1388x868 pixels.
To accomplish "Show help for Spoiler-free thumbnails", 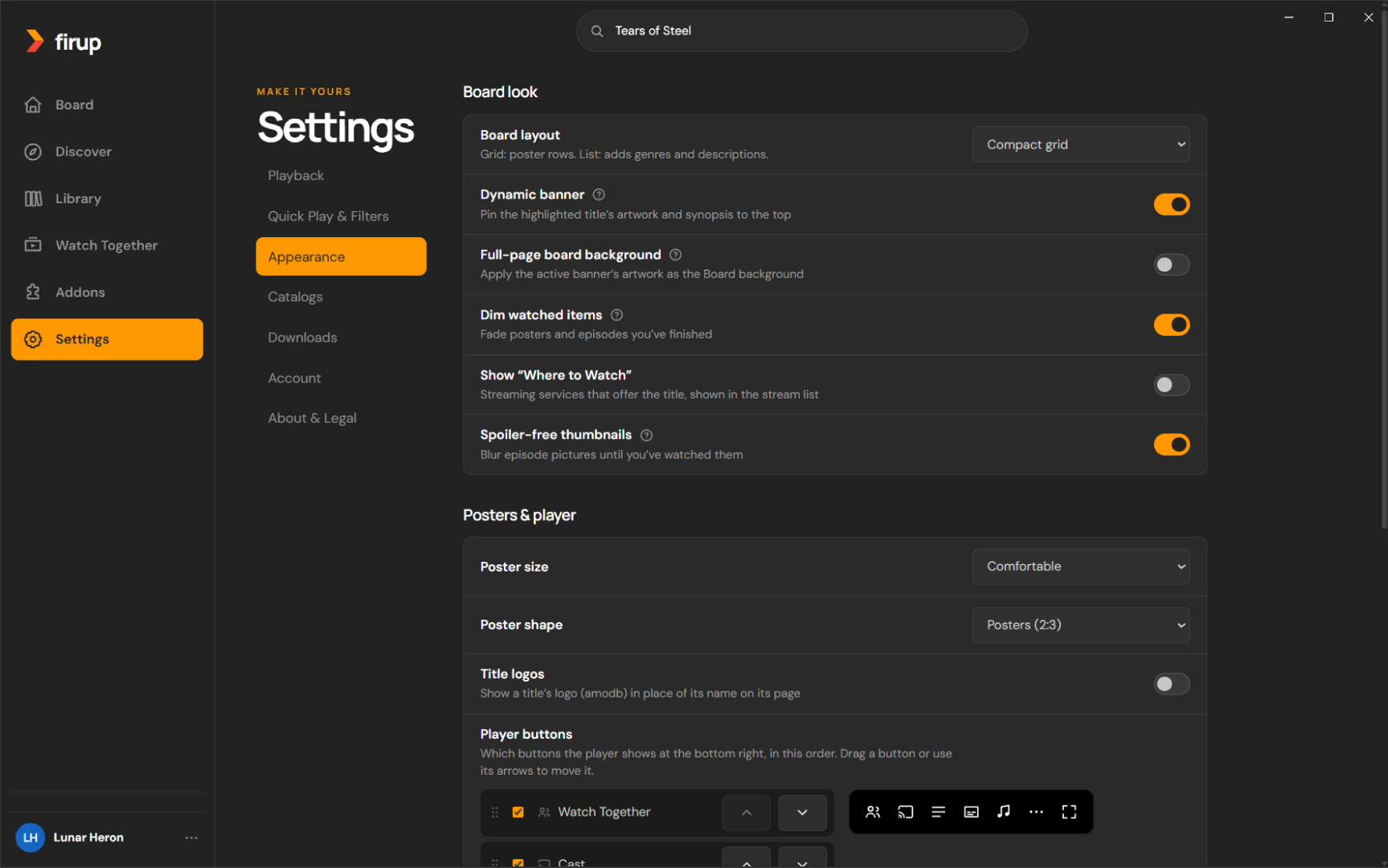I will click(x=646, y=435).
